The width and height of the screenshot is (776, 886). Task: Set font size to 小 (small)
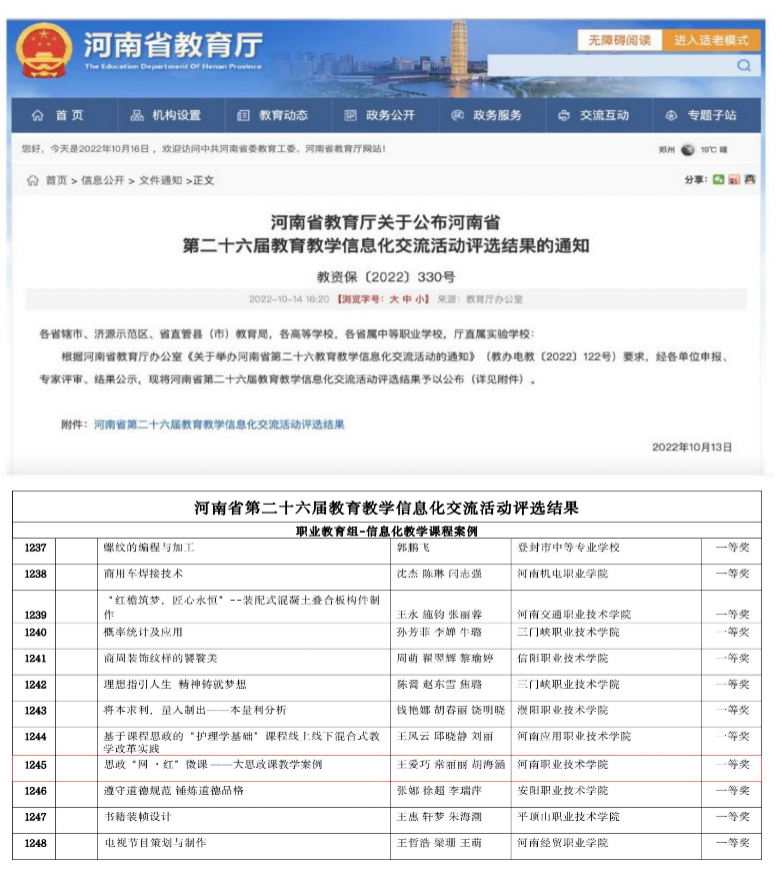(x=421, y=300)
